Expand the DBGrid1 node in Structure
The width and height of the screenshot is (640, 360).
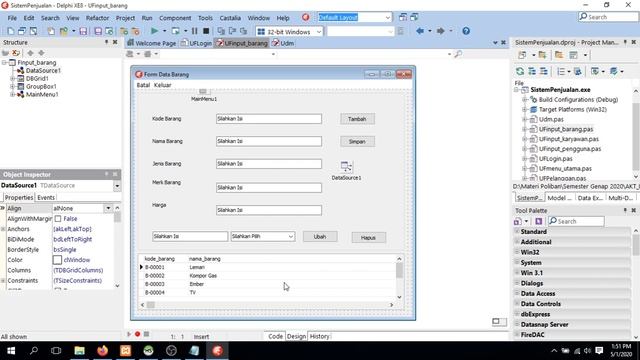click(x=12, y=78)
